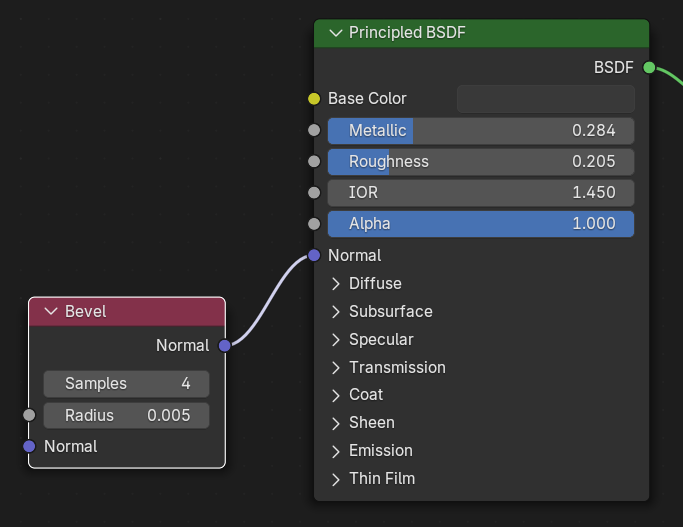Click Principled BSDF Normal input socket
683x527 pixels.
[314, 255]
